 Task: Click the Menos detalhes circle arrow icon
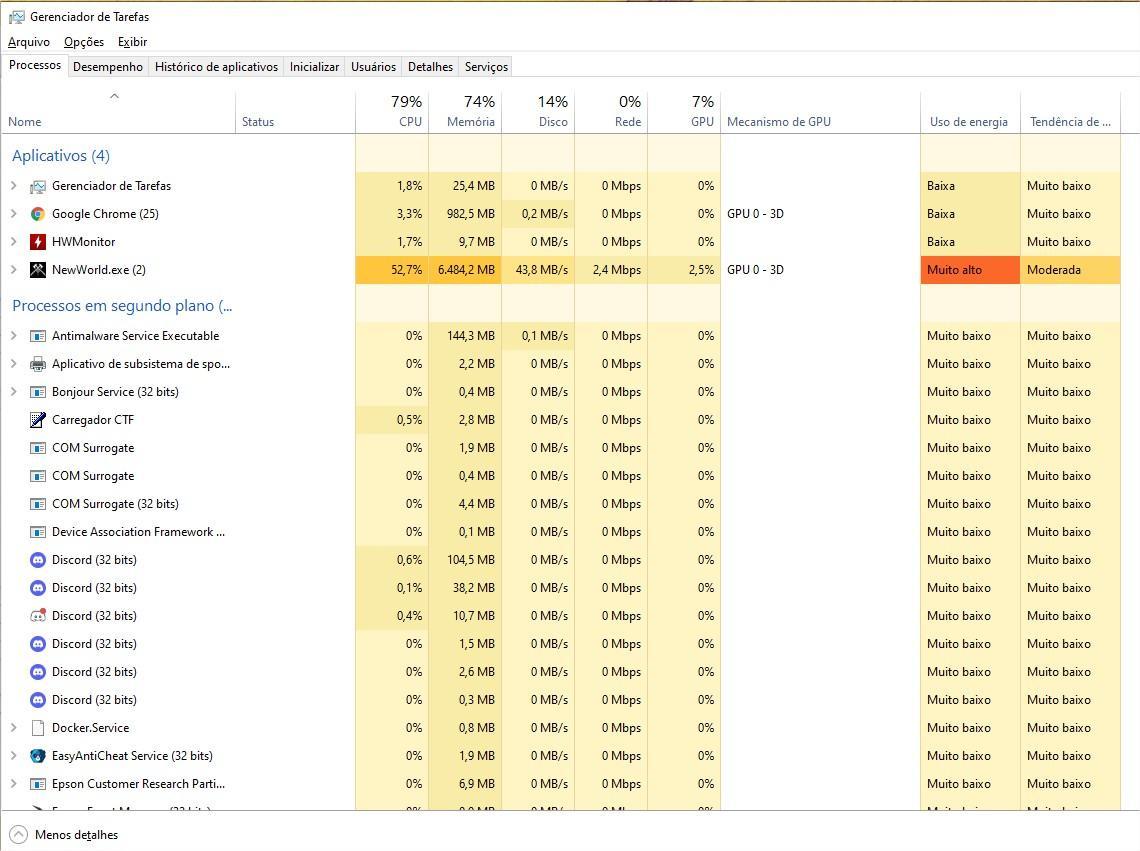pos(18,834)
